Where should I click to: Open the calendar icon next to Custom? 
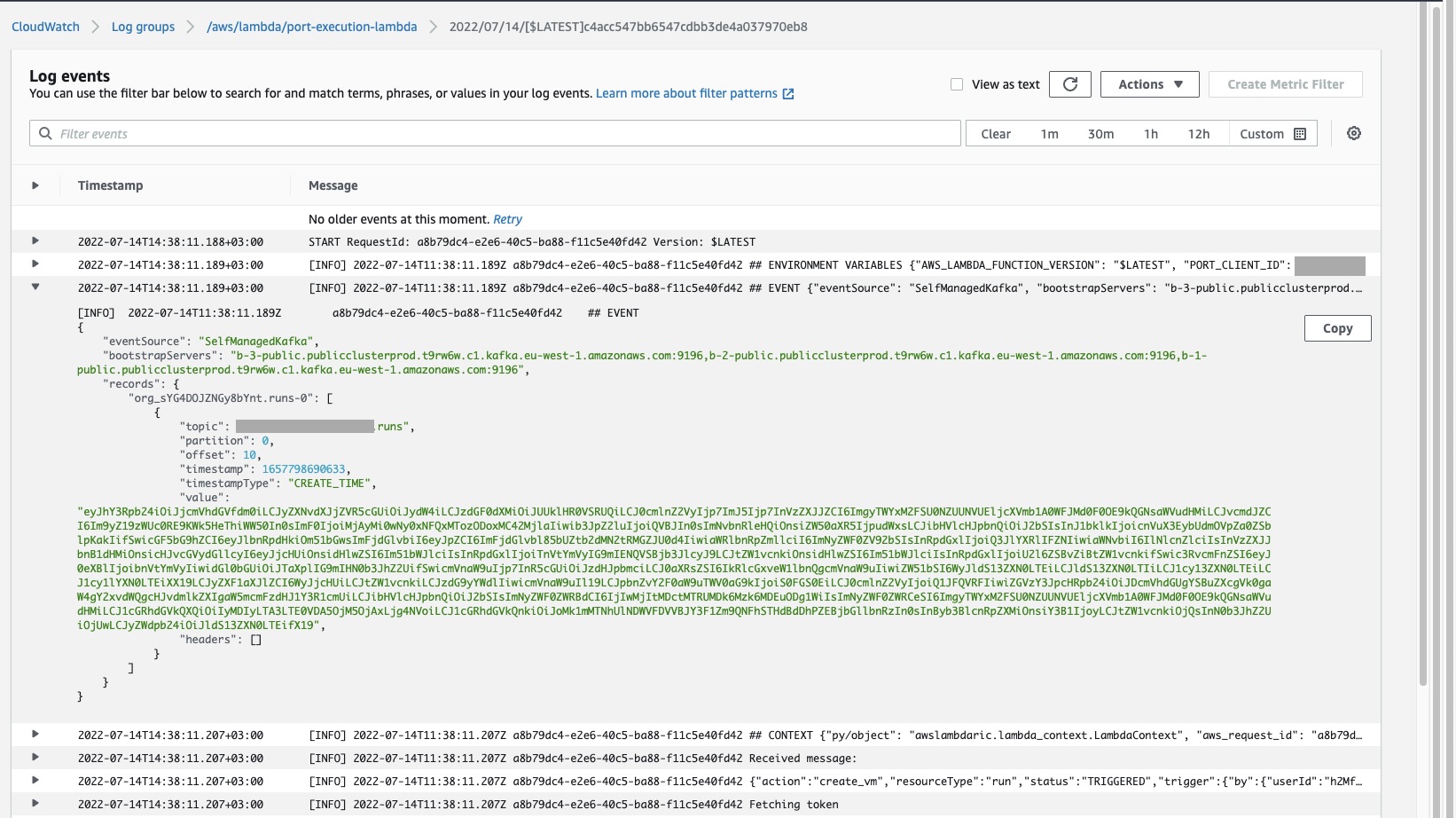pos(1300,133)
